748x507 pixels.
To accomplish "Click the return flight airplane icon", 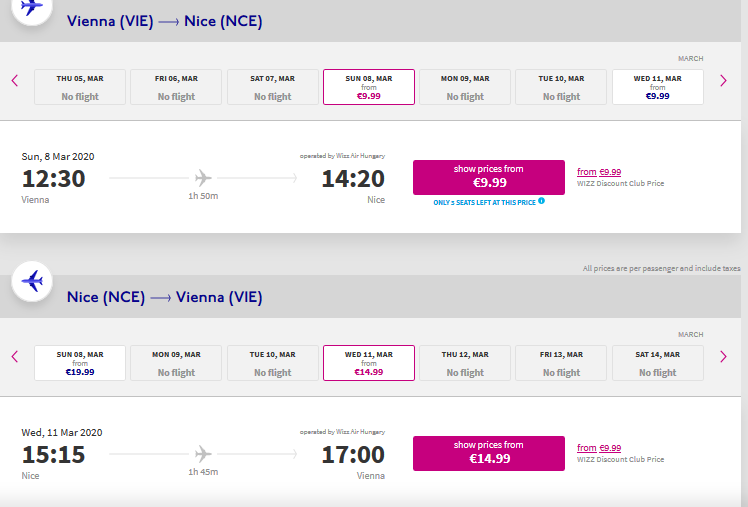I will click(32, 281).
